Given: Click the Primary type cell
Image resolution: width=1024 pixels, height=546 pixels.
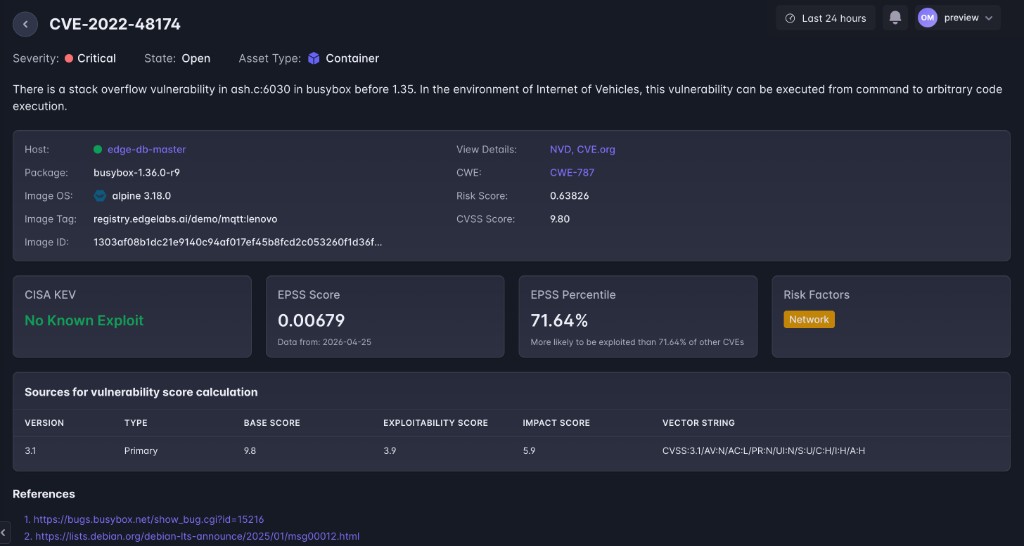Looking at the screenshot, I should coord(141,451).
